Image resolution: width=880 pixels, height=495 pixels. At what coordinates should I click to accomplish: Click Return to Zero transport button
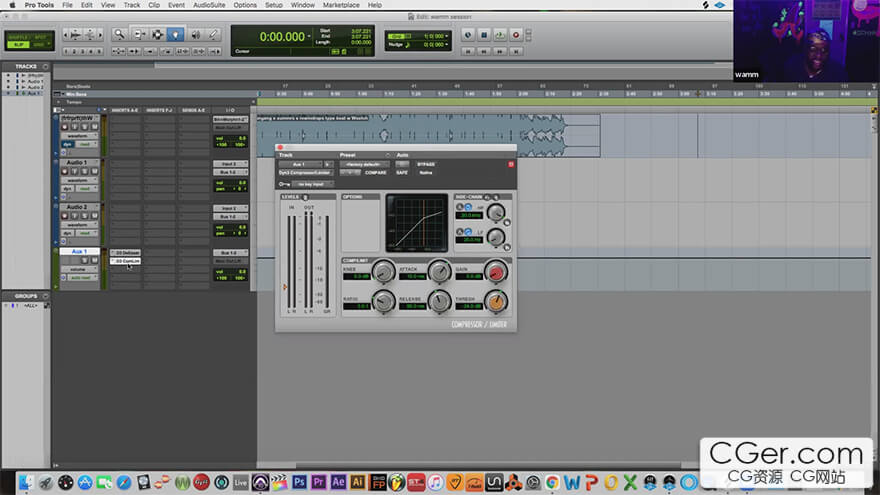(x=468, y=51)
